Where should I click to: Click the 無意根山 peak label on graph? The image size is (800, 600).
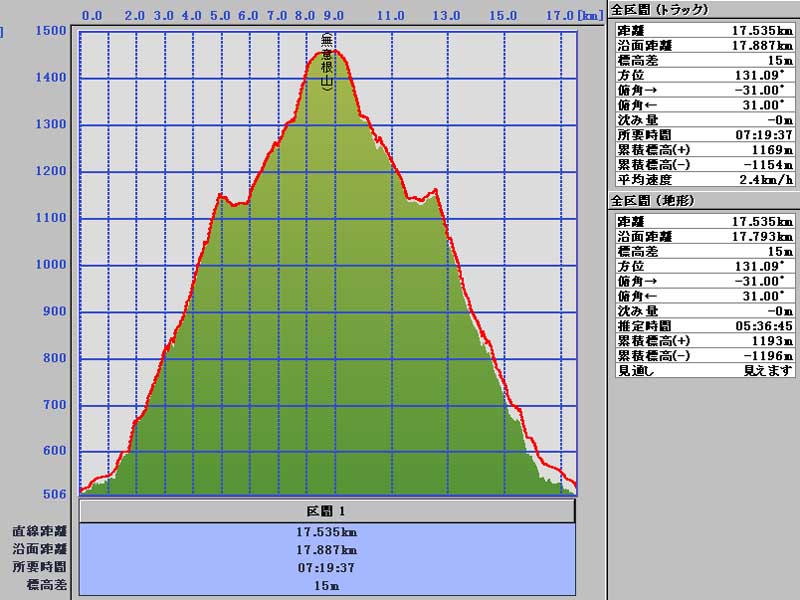tap(327, 62)
